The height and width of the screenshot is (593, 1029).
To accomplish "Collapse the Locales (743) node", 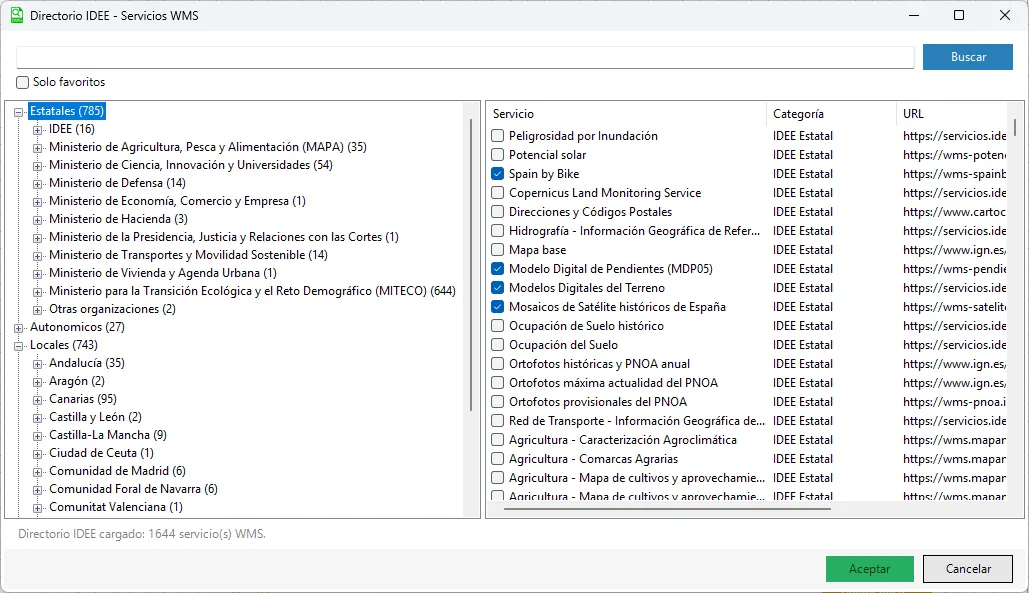I will (x=19, y=346).
